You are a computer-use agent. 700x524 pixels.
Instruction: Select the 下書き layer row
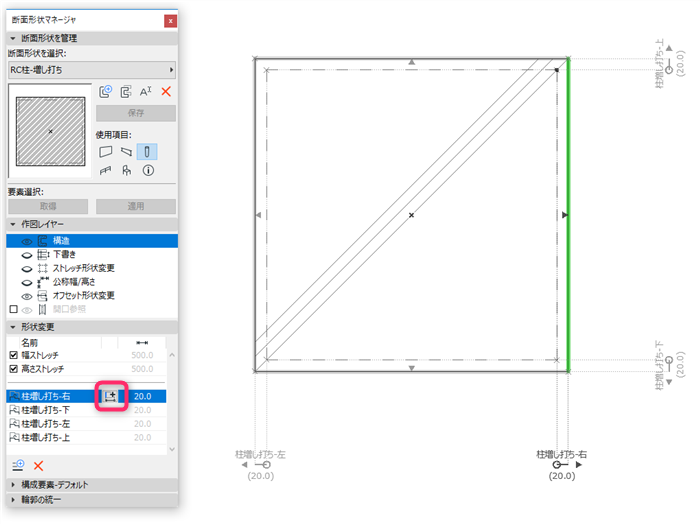pyautogui.click(x=92, y=255)
